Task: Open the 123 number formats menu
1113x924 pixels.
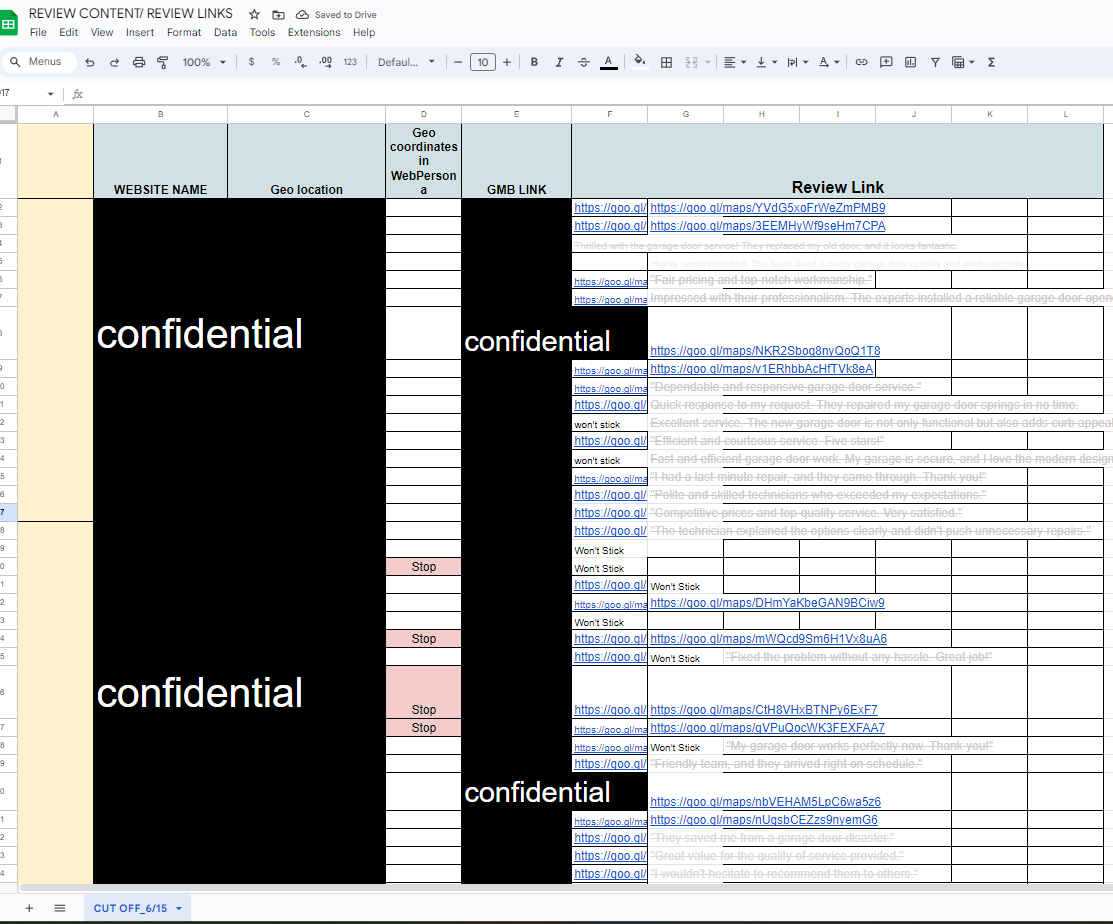Action: (350, 62)
